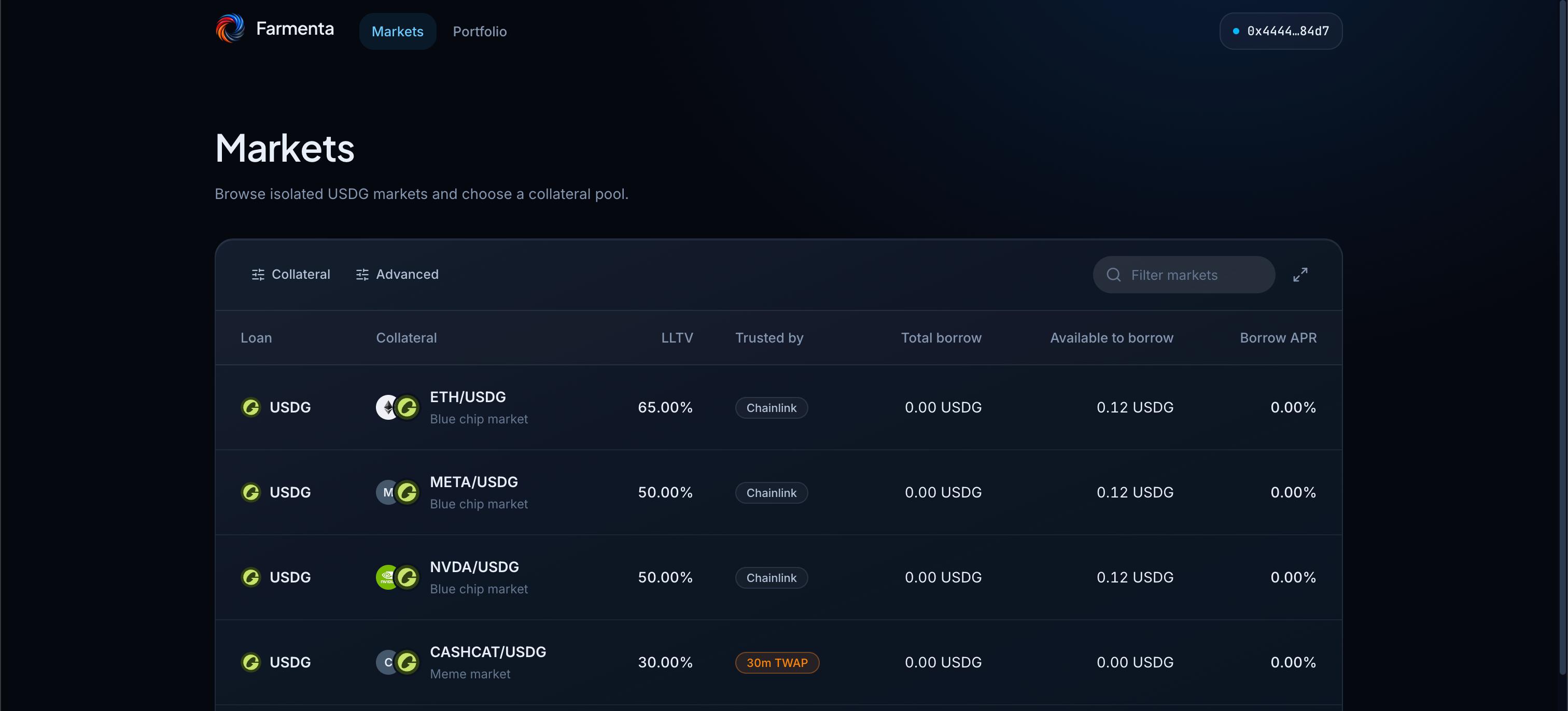Screen dimensions: 1568x711
Task: Click the page vertical scrollbar
Action: pyautogui.click(x=1562, y=338)
